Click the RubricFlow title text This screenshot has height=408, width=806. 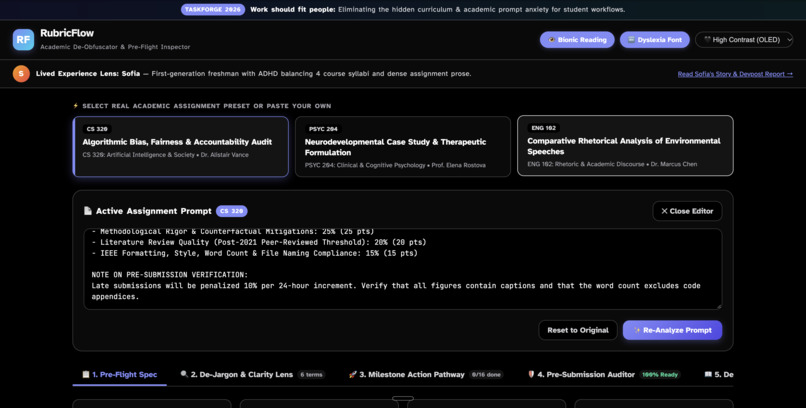coord(67,33)
